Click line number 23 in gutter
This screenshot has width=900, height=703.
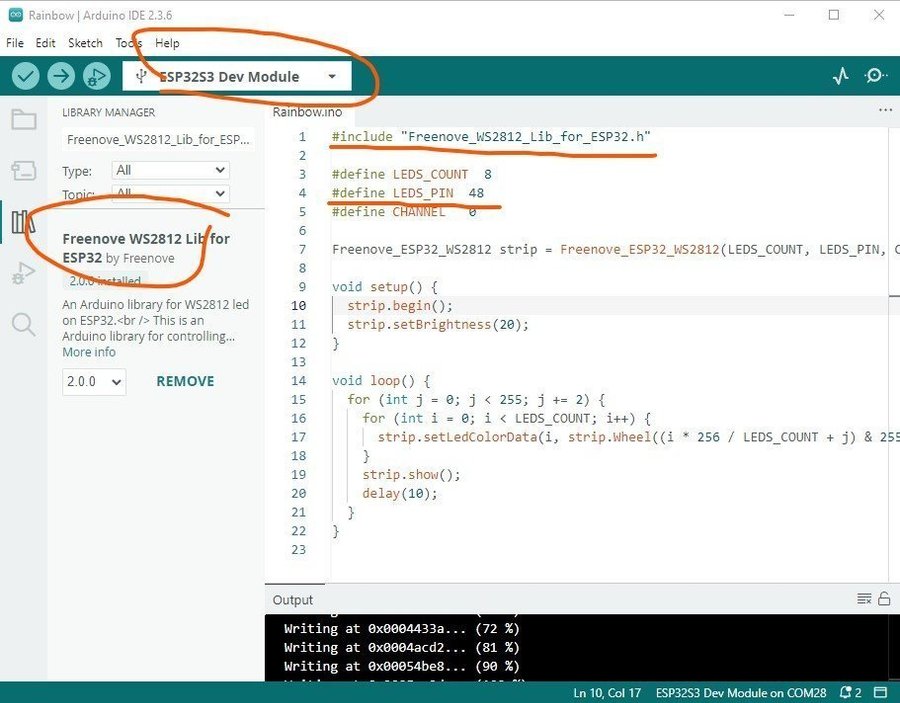tap(298, 549)
